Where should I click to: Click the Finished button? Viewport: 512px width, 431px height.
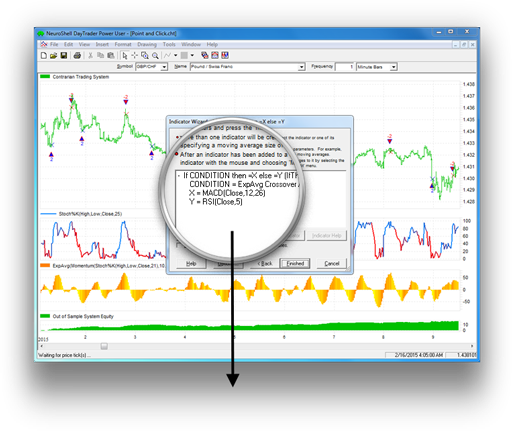click(295, 263)
